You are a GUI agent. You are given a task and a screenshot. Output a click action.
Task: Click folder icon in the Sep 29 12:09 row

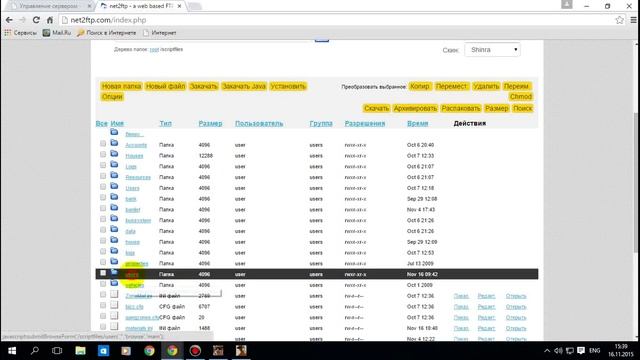tap(114, 240)
